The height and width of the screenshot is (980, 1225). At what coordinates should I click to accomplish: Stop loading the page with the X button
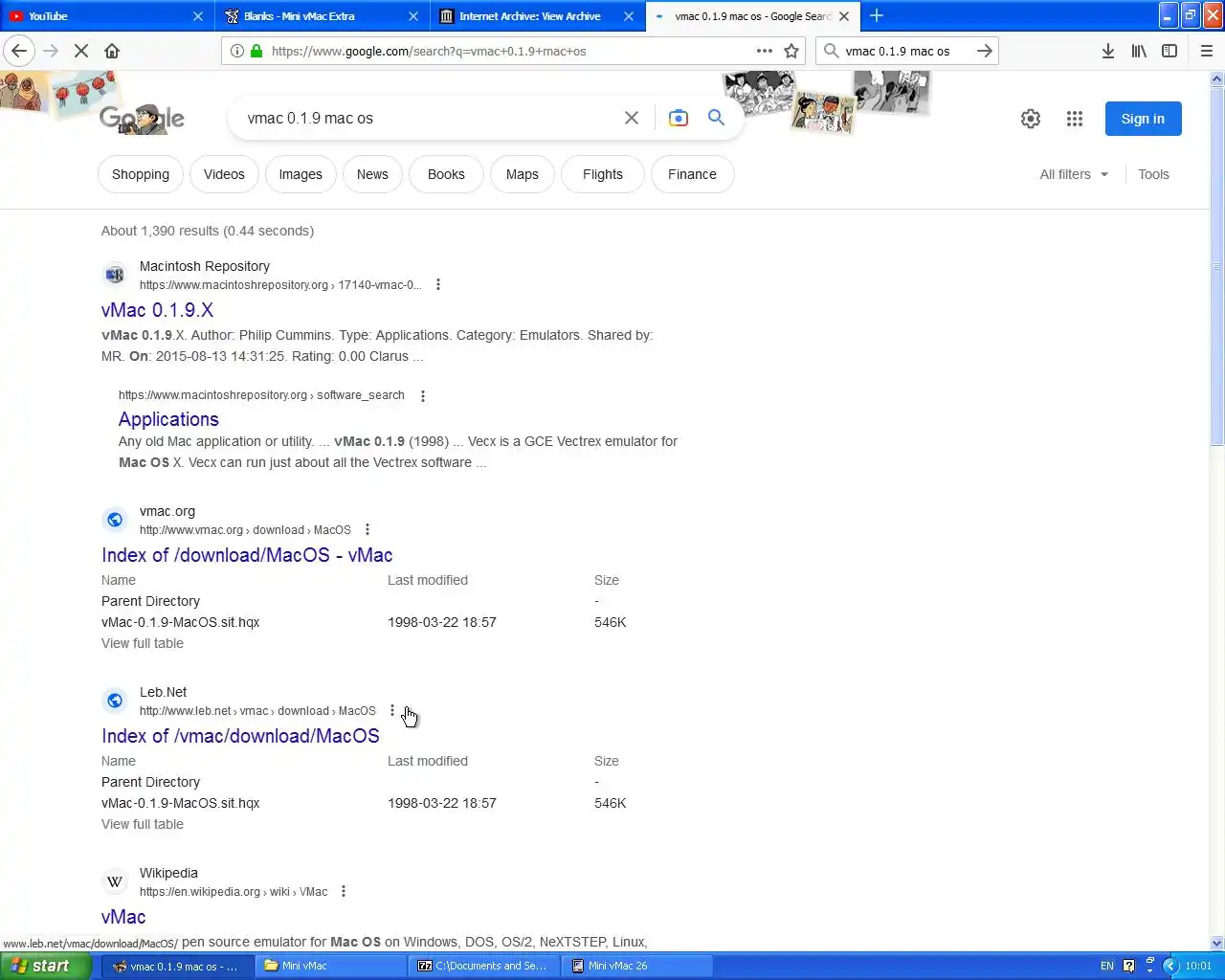pos(81,51)
